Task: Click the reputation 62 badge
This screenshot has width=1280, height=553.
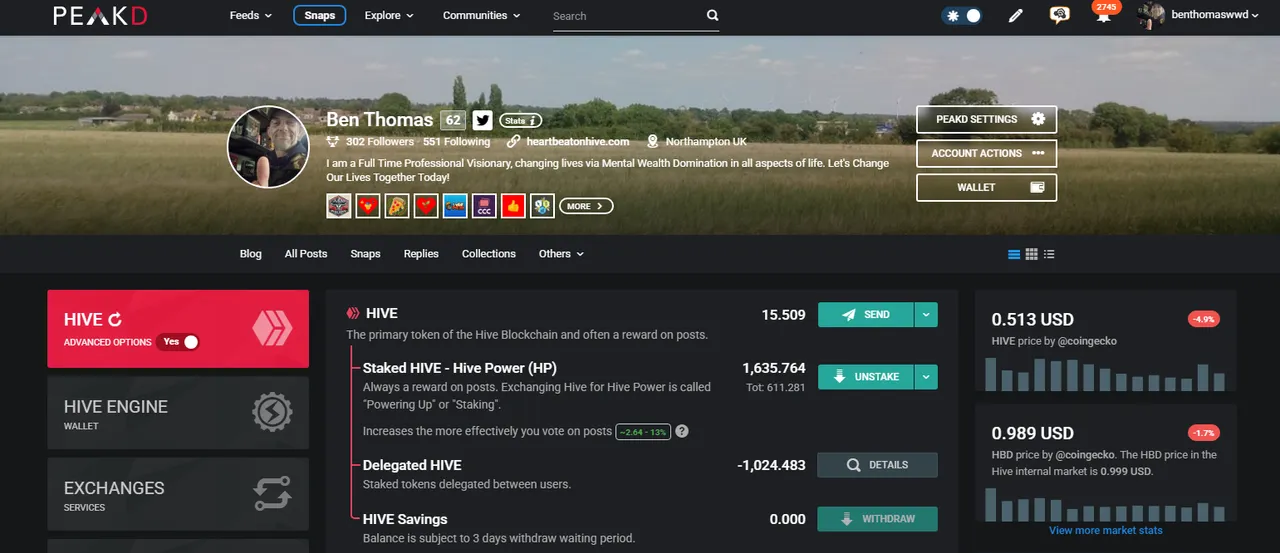Action: coord(453,120)
